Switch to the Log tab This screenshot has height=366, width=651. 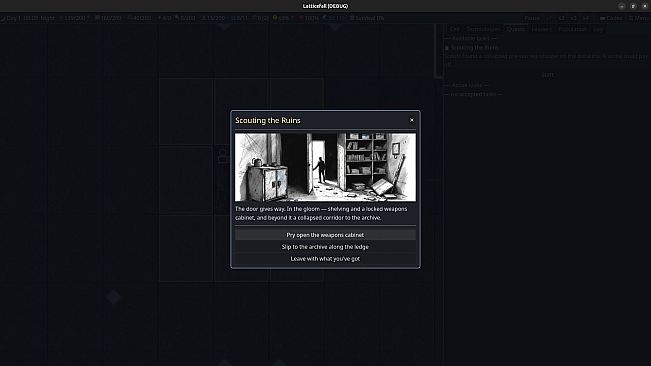point(597,29)
